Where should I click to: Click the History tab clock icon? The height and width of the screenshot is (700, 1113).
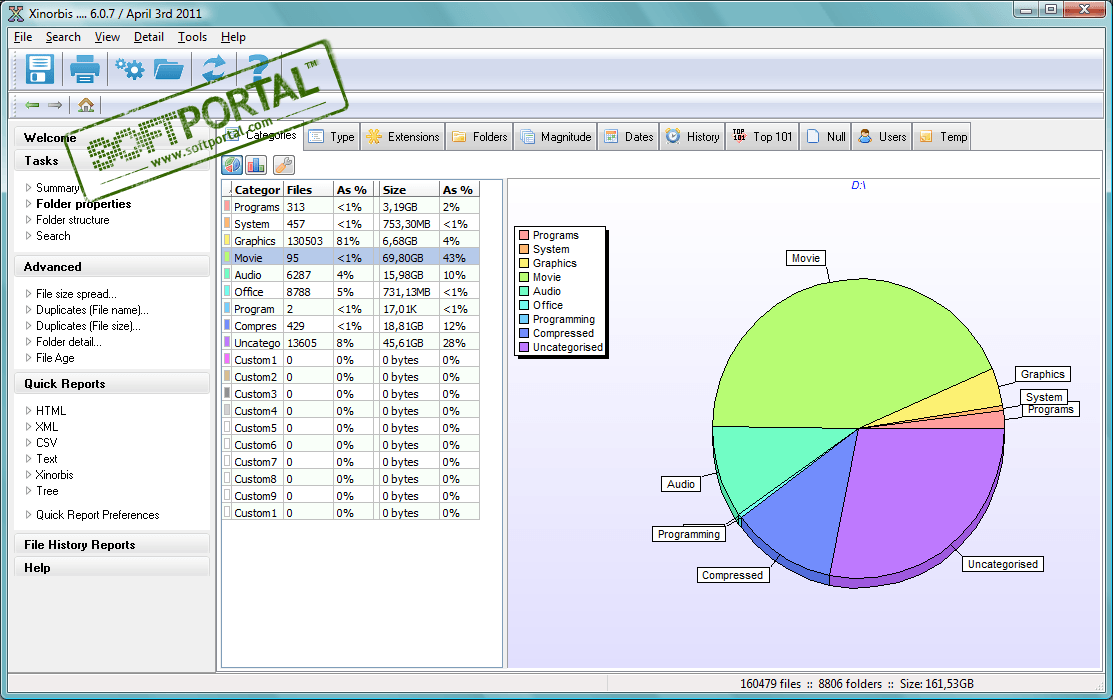point(673,136)
